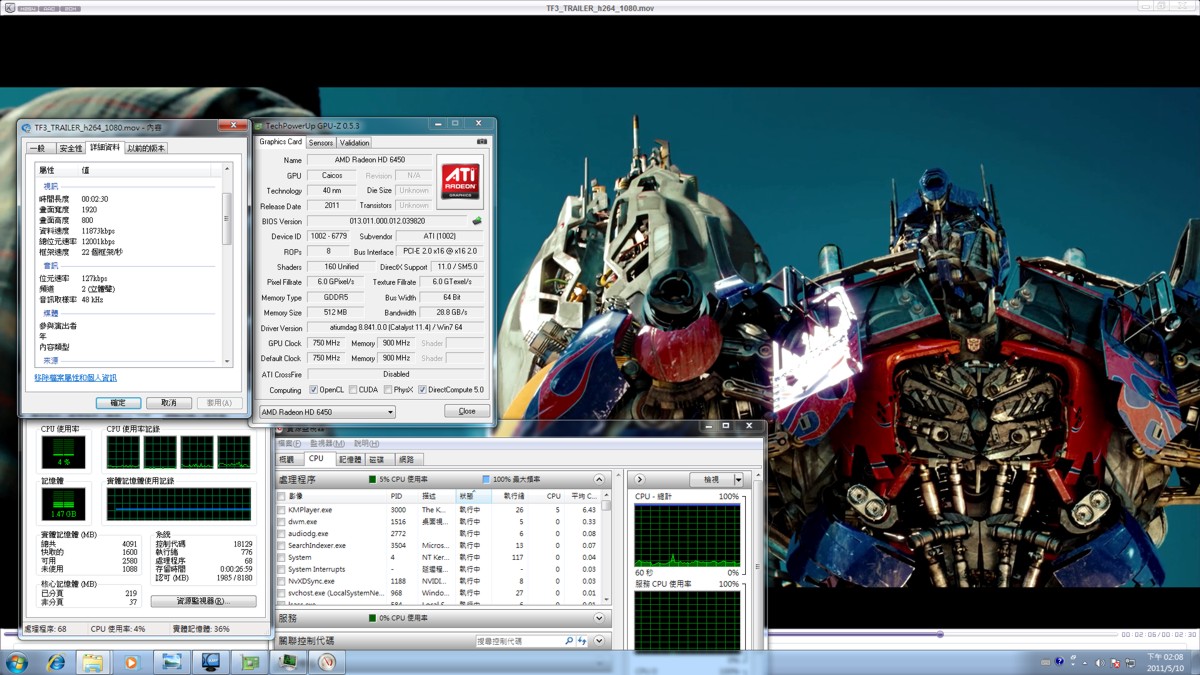The image size is (1200, 675).
Task: Check the KMPlayer.exe process checkbox
Action: coord(282,510)
